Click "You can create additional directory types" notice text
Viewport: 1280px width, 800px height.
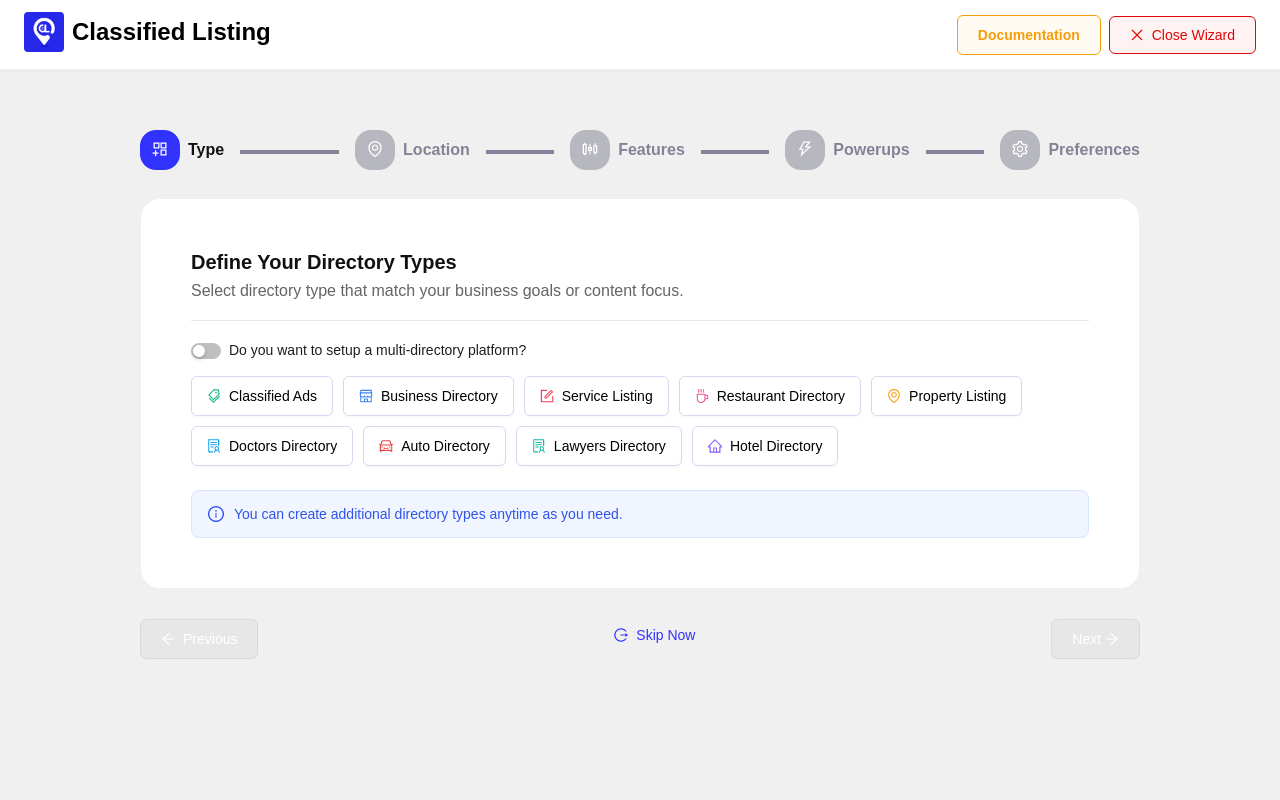(428, 514)
